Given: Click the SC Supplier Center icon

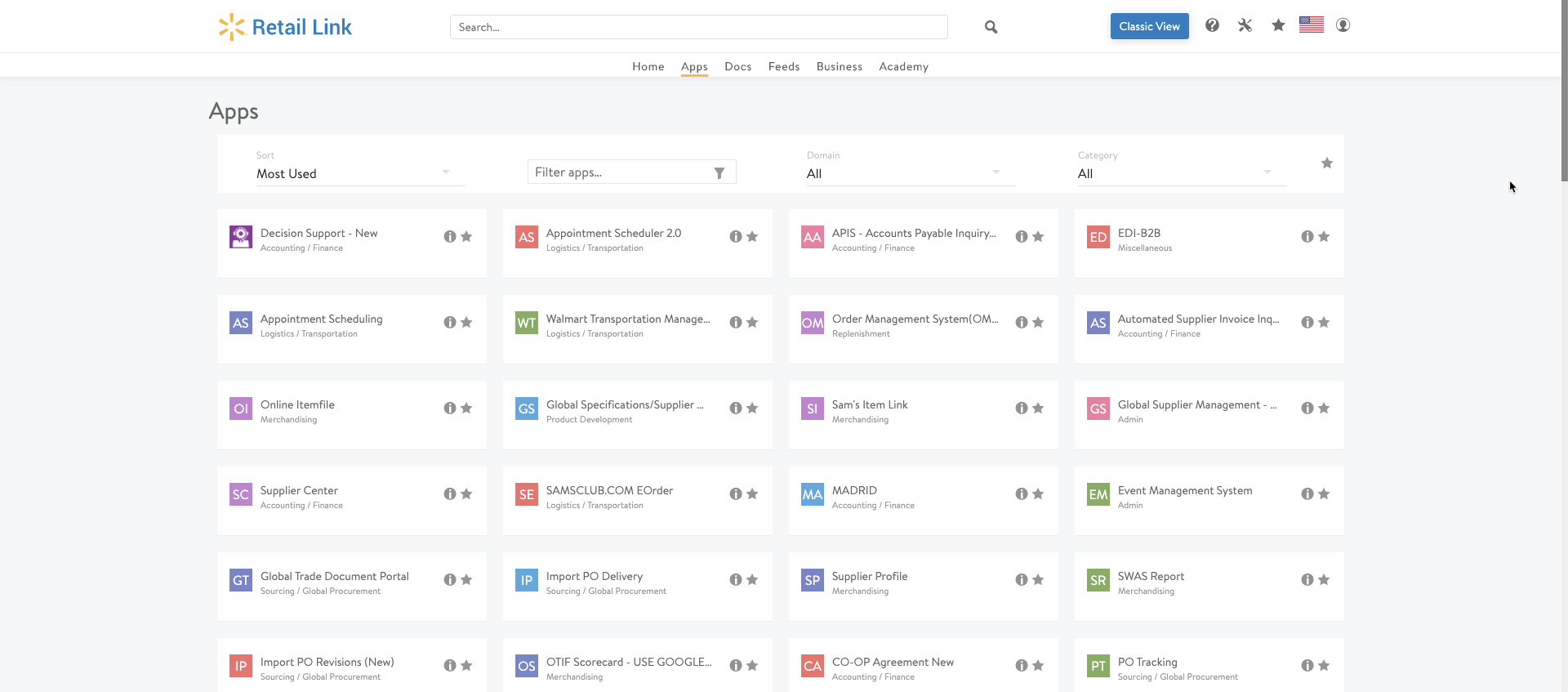Looking at the screenshot, I should point(241,494).
